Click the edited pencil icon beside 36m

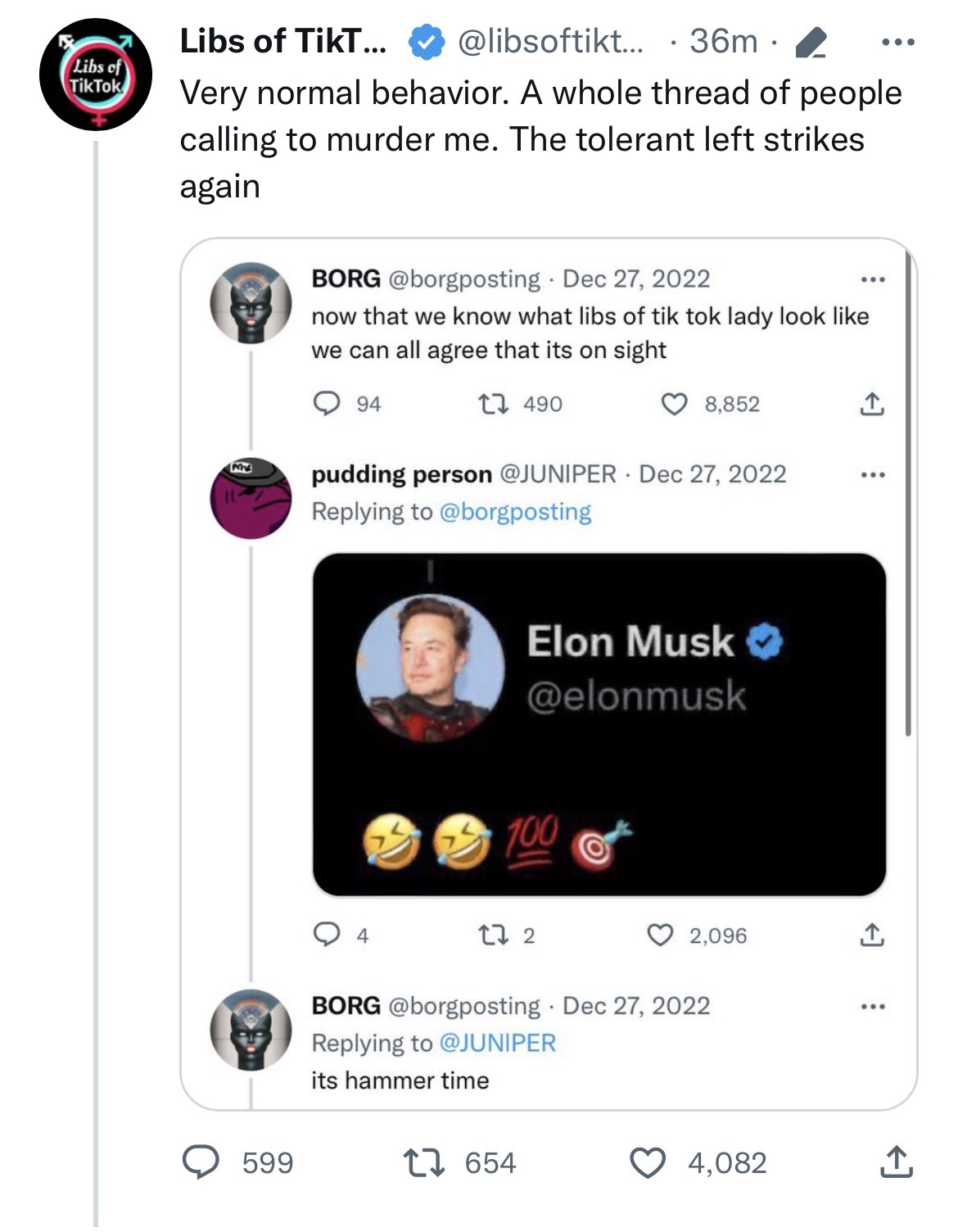tap(811, 43)
